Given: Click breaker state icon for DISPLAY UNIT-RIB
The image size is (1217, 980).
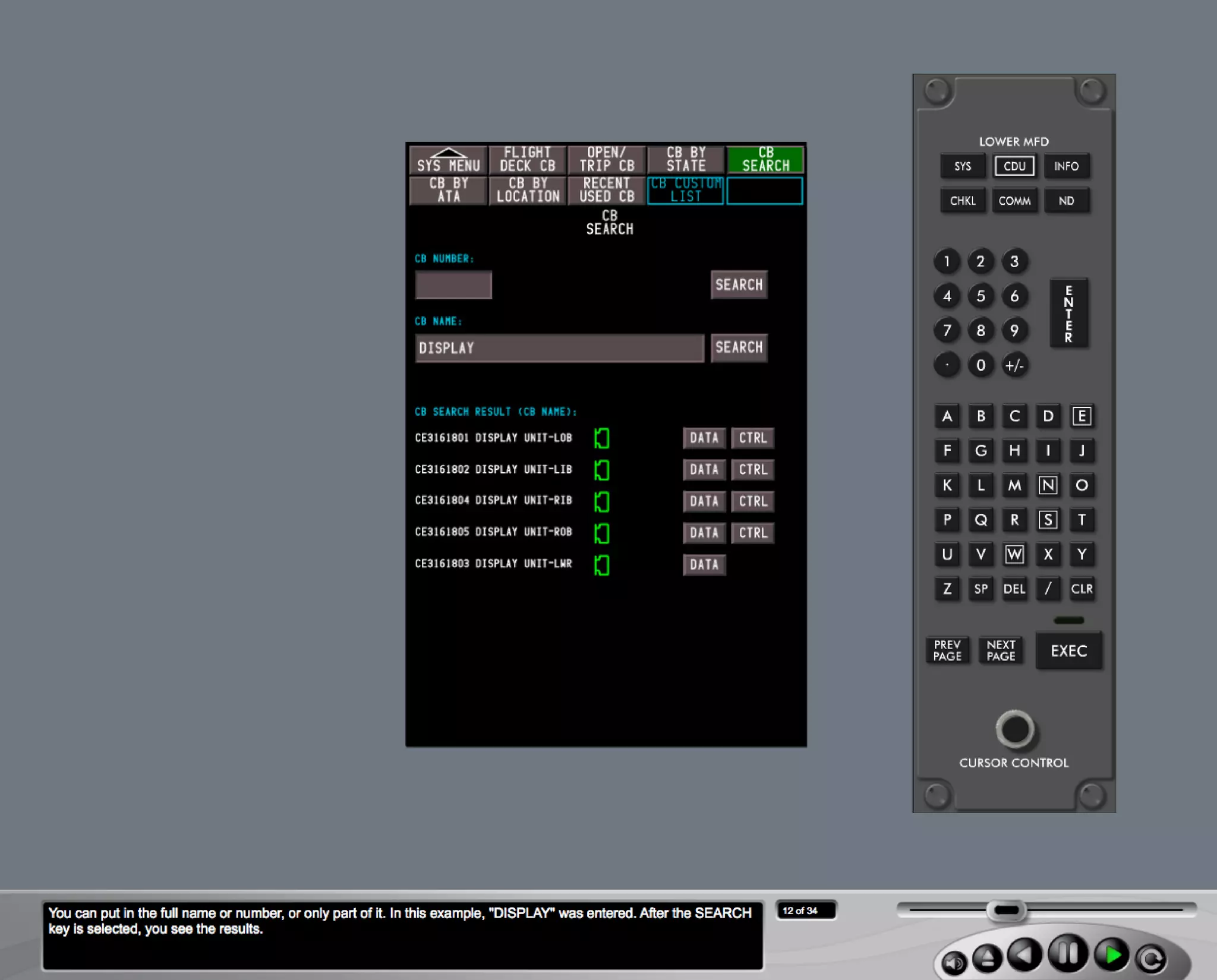Looking at the screenshot, I should pyautogui.click(x=602, y=501).
